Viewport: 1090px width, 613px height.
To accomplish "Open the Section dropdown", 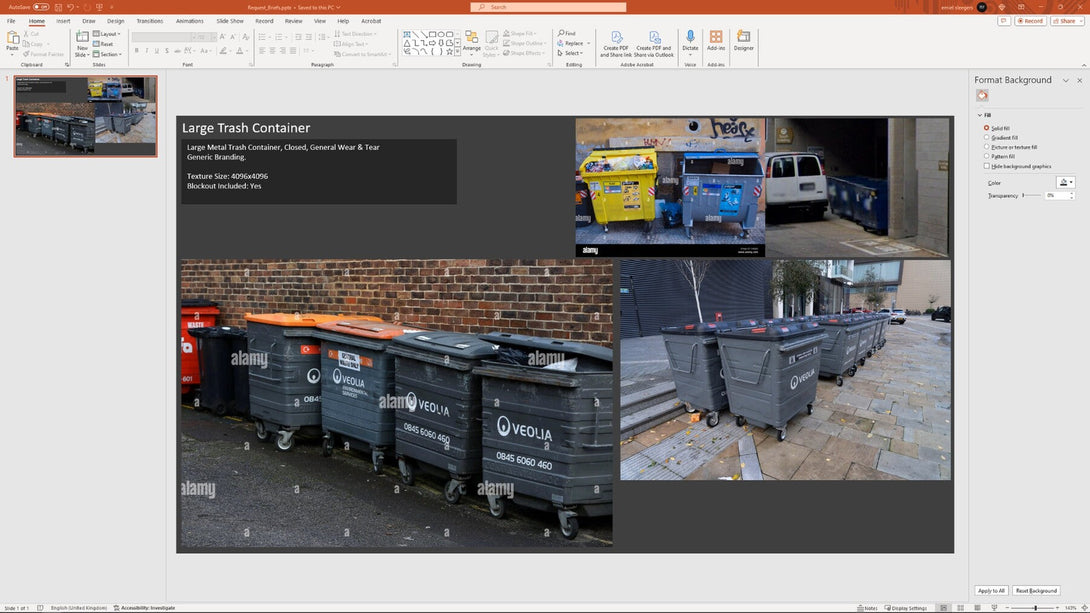I will 107,54.
